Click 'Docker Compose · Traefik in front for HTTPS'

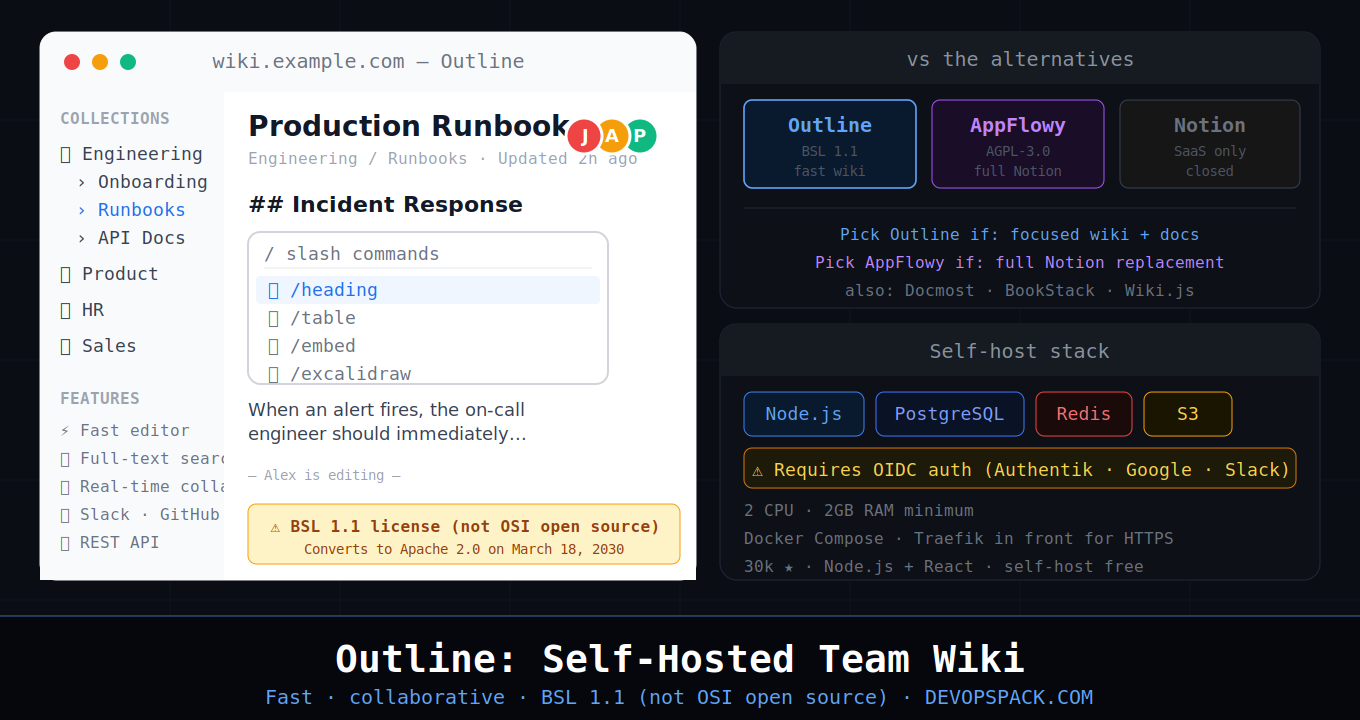[x=959, y=538]
